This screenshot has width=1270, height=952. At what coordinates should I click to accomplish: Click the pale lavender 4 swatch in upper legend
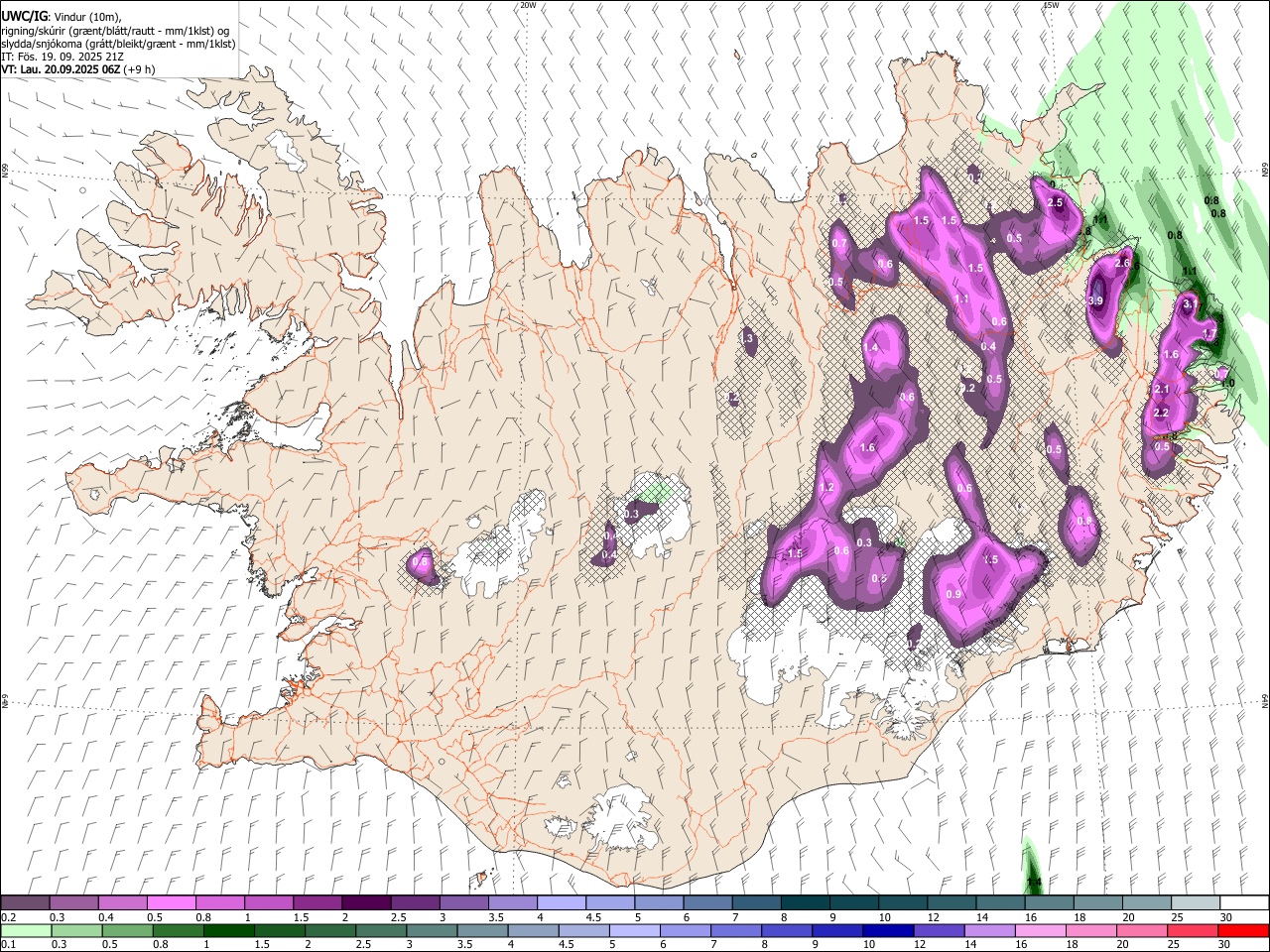pos(561,903)
